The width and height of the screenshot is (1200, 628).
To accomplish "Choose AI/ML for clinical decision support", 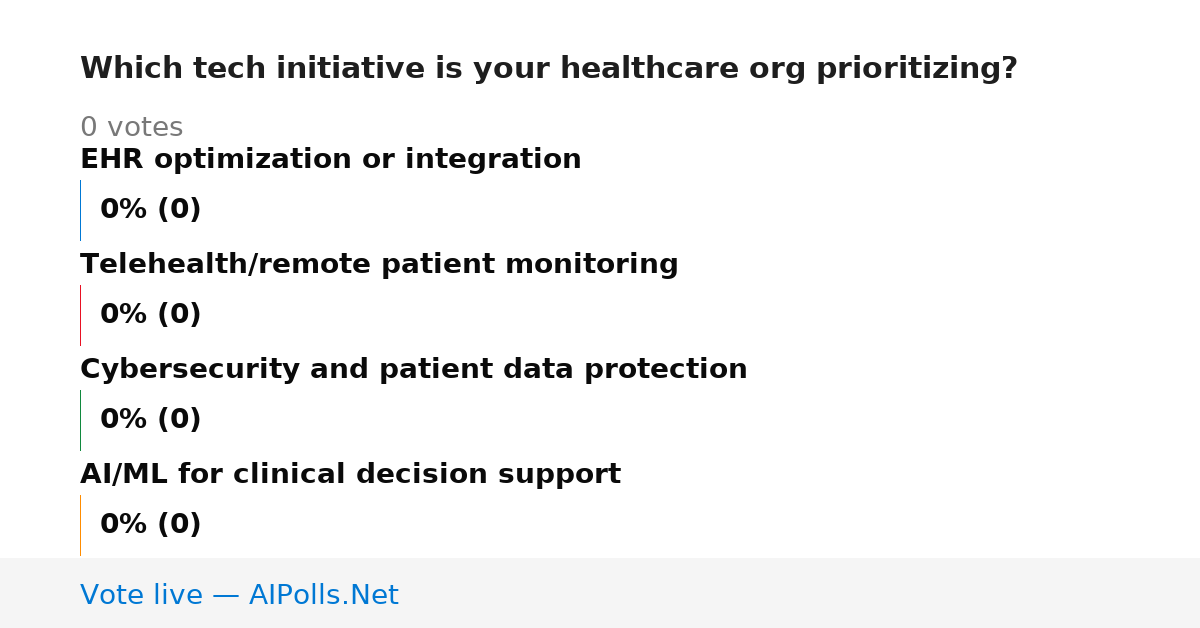I will pyautogui.click(x=350, y=474).
